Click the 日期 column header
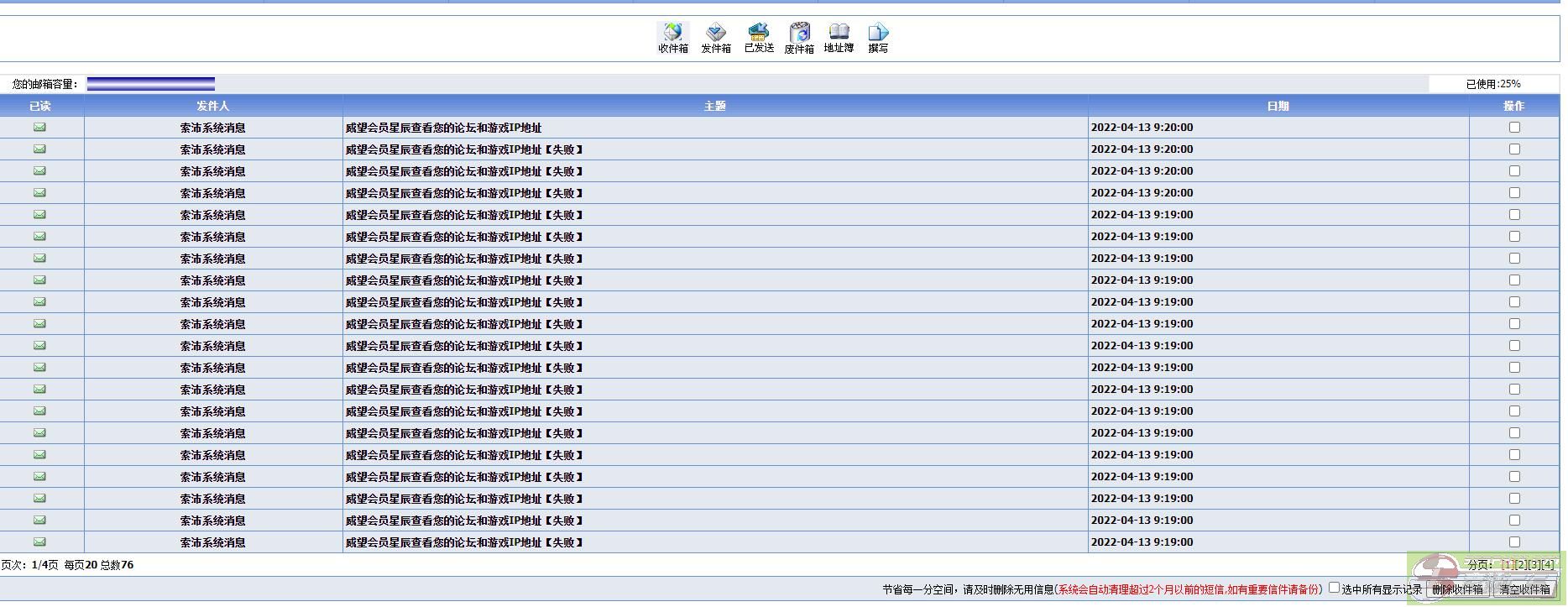Image resolution: width=1568 pixels, height=607 pixels. (1278, 106)
